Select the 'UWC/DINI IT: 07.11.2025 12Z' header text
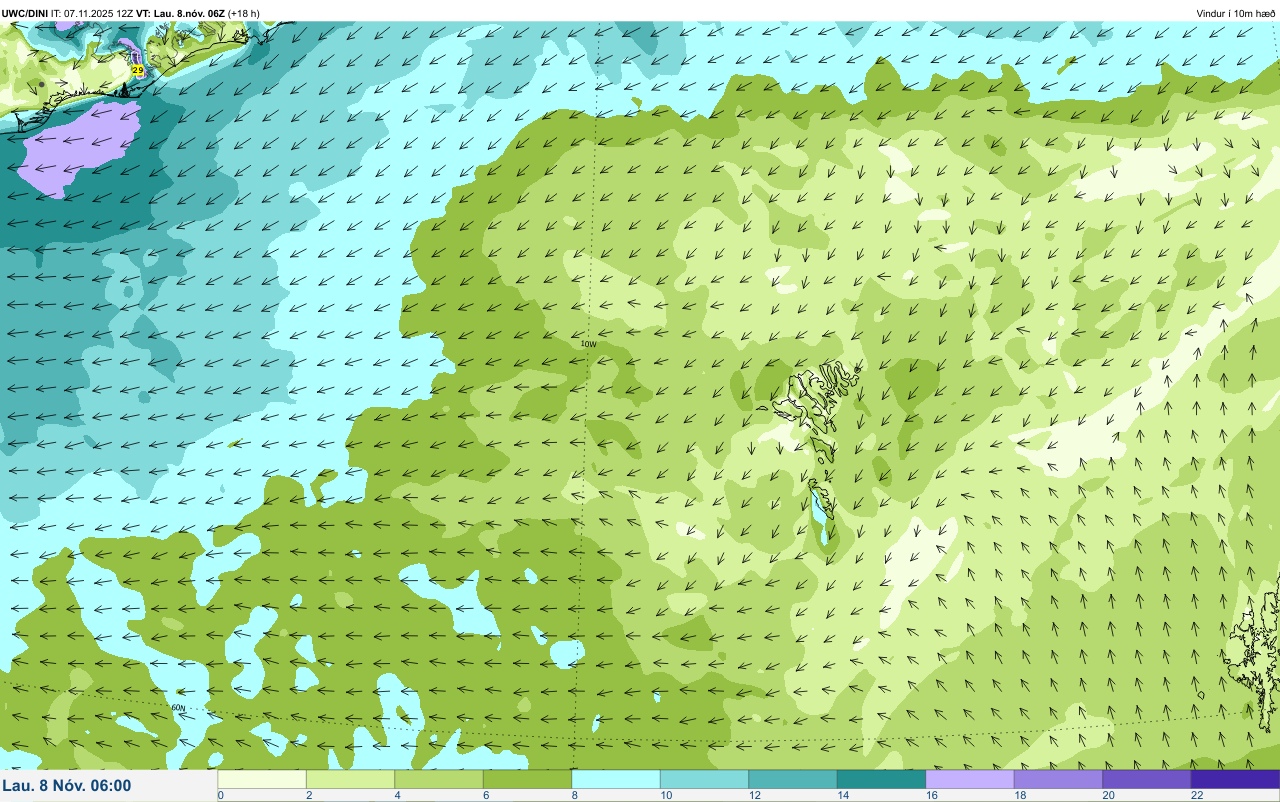The width and height of the screenshot is (1280, 802). [67, 13]
